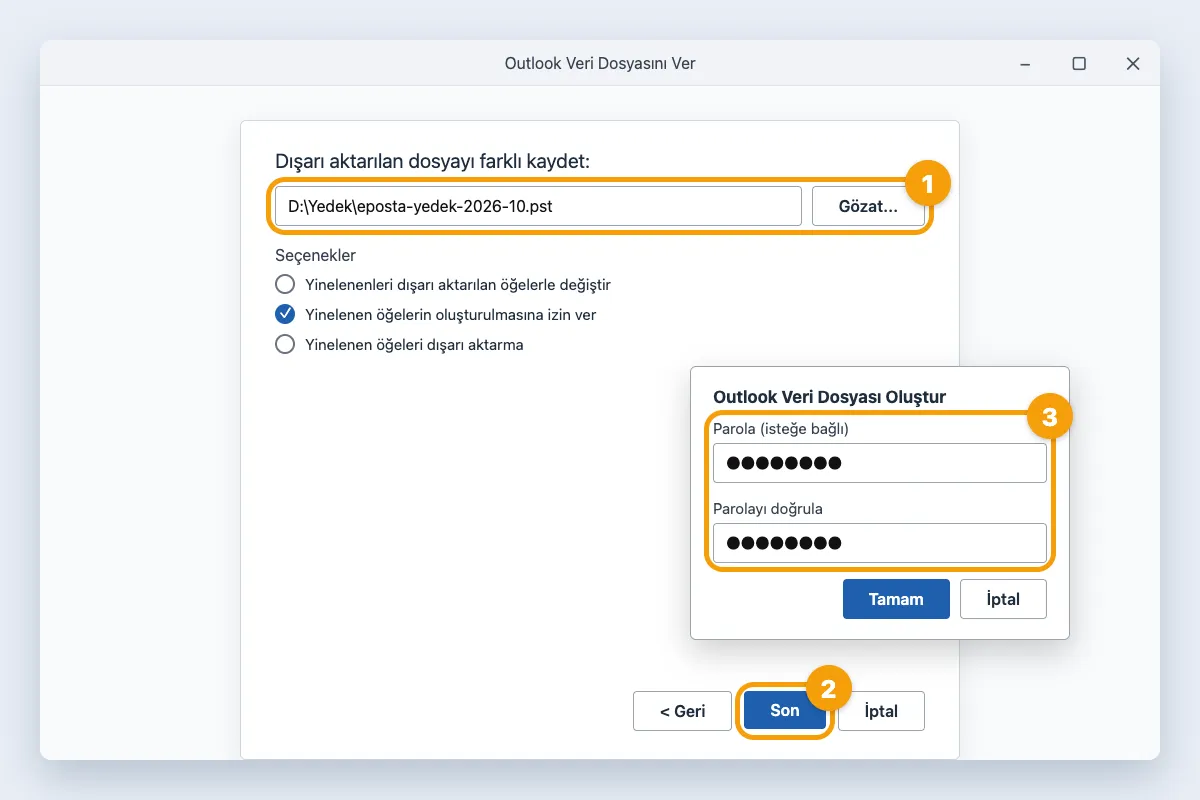Confirm the password with Tamam button

pos(896,599)
